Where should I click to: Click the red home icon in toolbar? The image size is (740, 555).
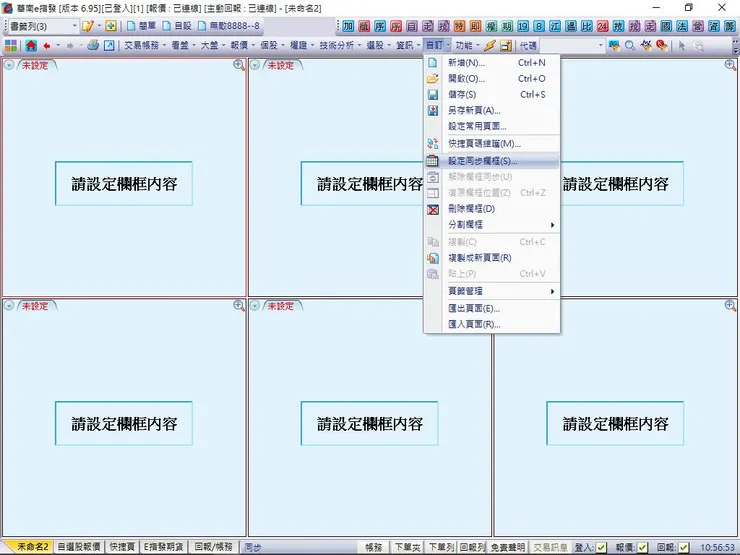tap(31, 46)
